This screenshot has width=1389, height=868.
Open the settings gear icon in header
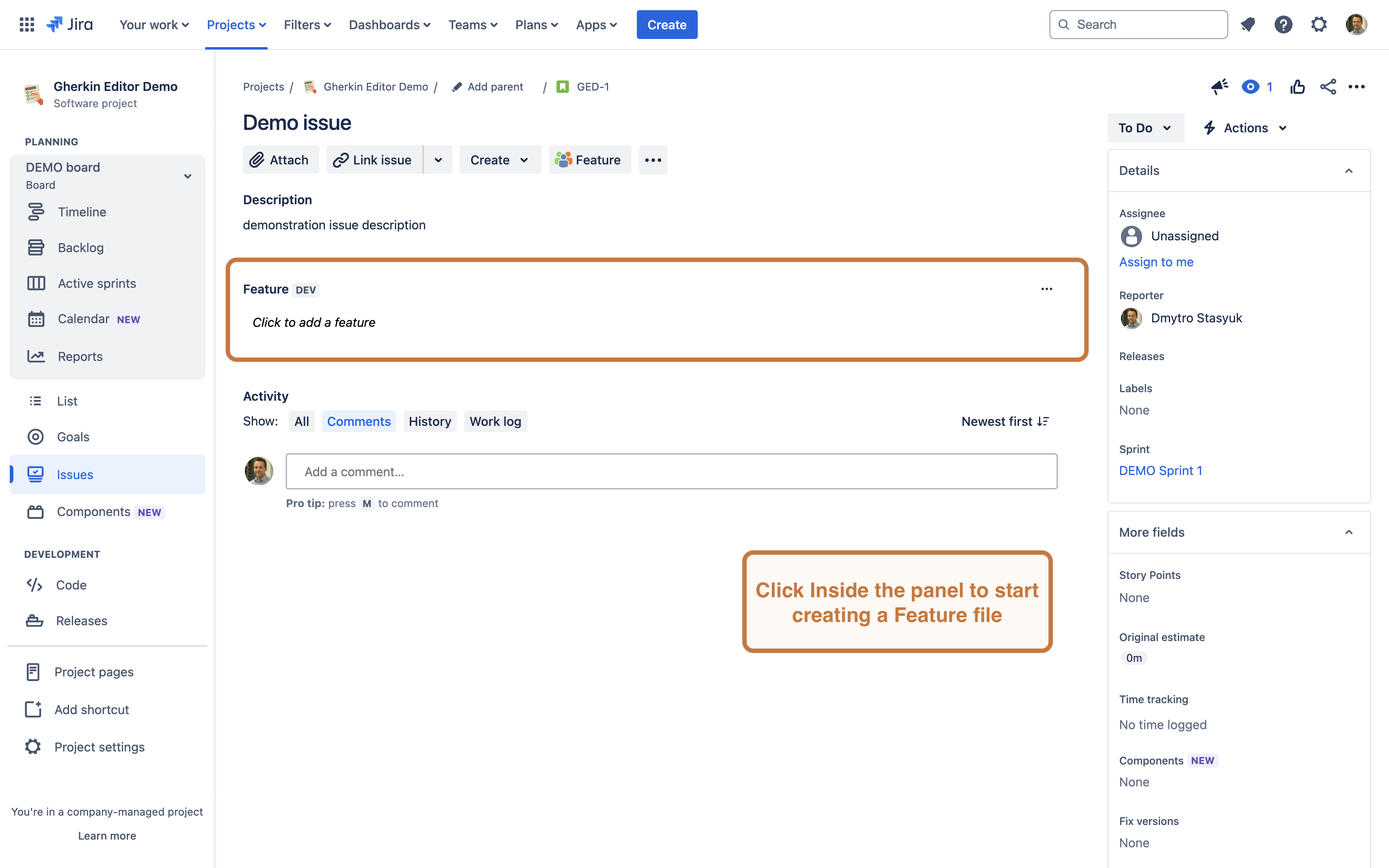pos(1318,25)
